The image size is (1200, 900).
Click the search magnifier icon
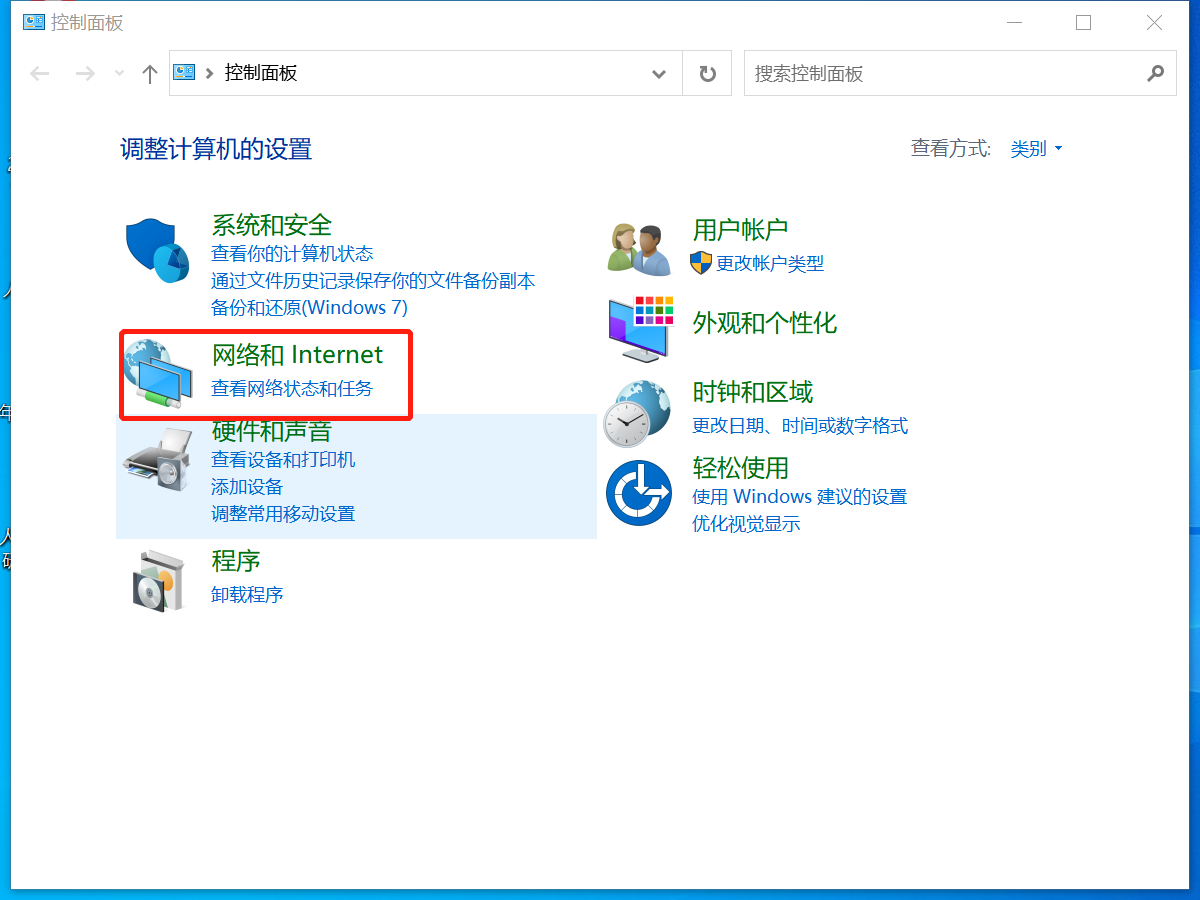(x=1156, y=73)
